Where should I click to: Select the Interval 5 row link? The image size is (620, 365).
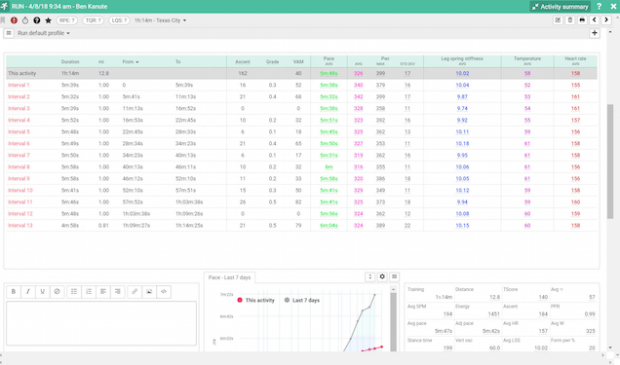point(19,132)
